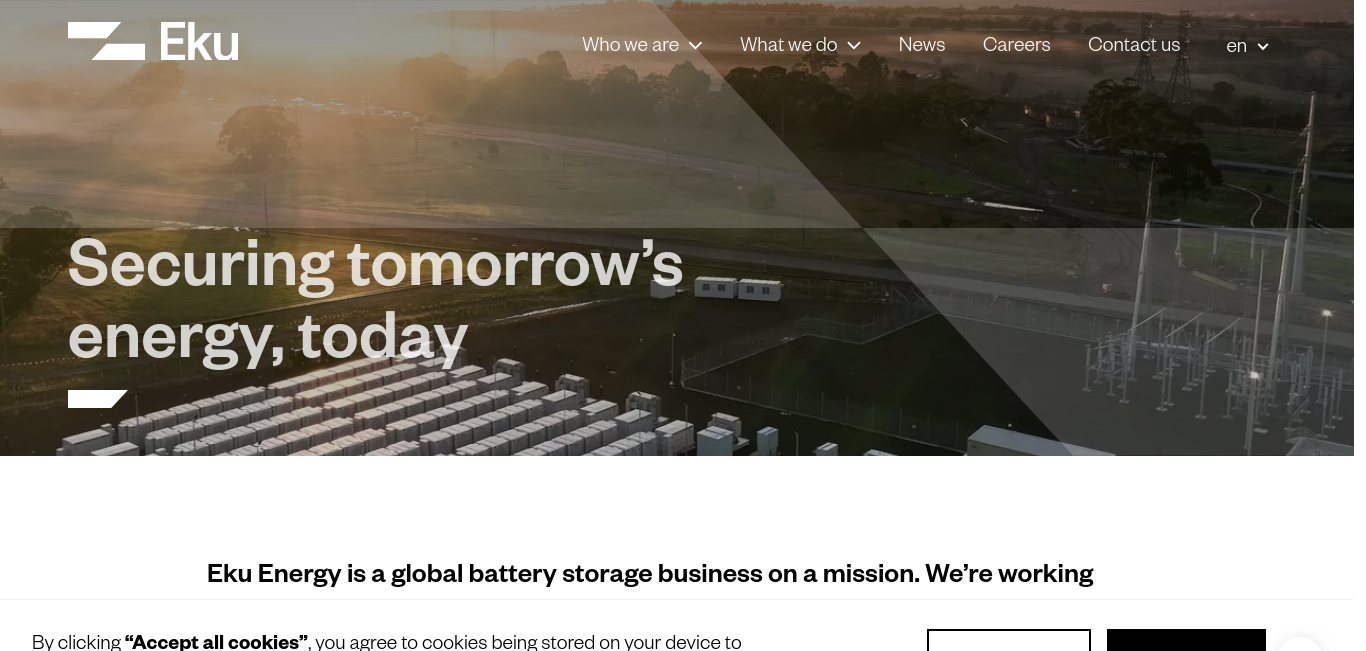Viewport: 1366px width, 651px height.
Task: Click the arrow next to en
Action: coord(1263,47)
